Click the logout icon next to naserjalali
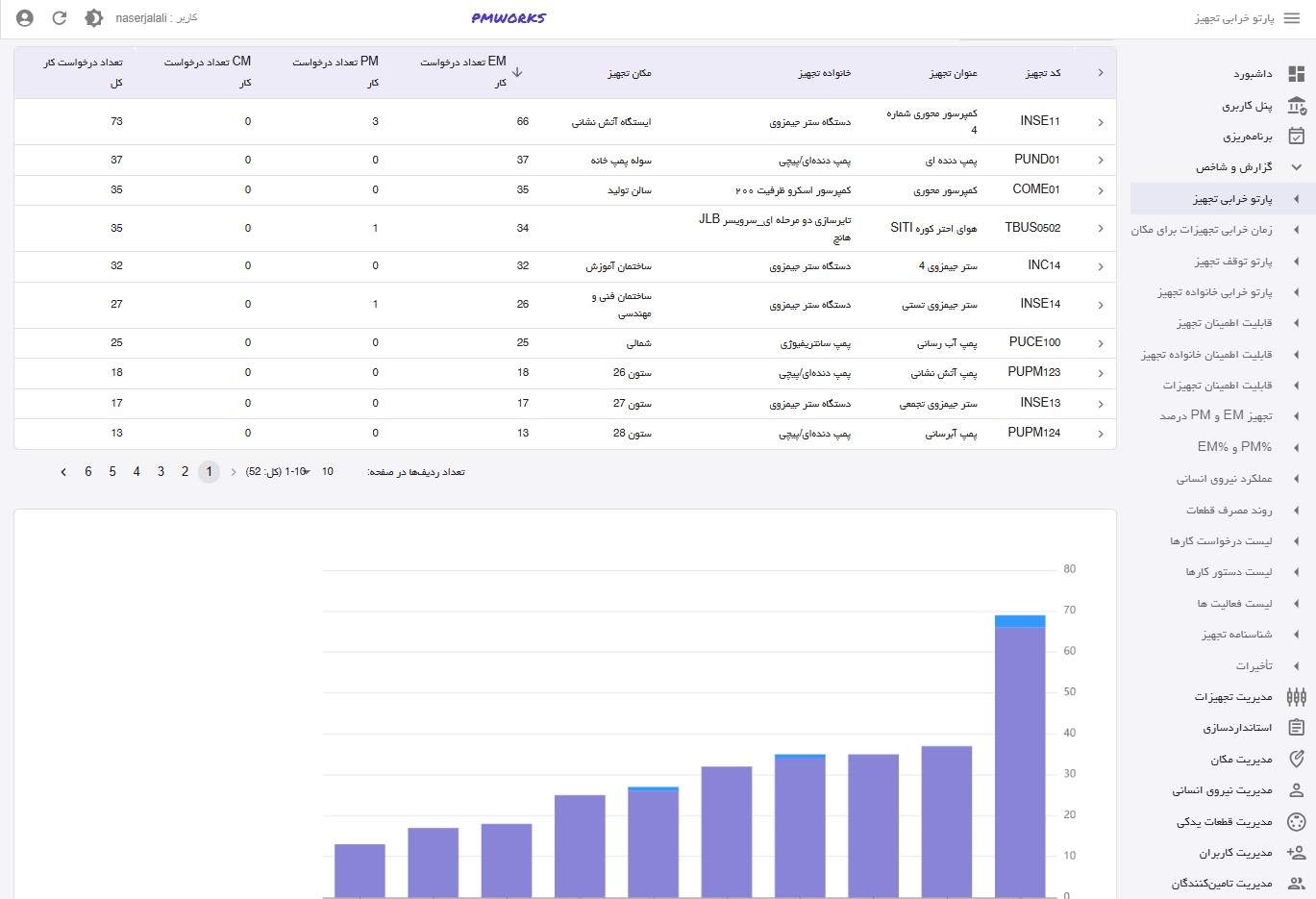 click(25, 16)
